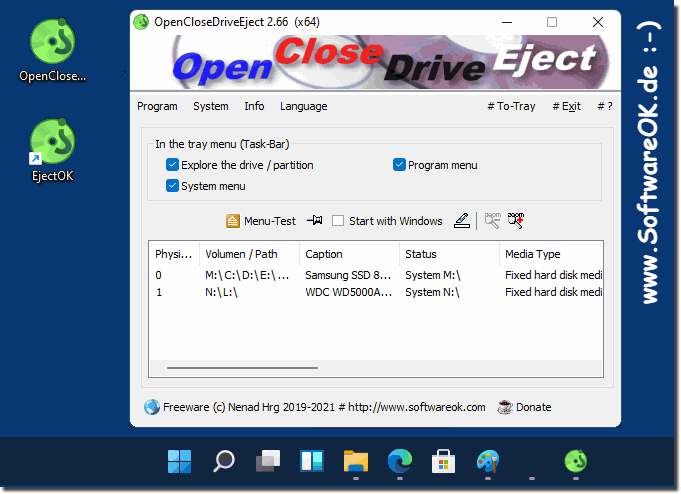Open the Language menu
This screenshot has width=681, height=494.
click(x=304, y=106)
